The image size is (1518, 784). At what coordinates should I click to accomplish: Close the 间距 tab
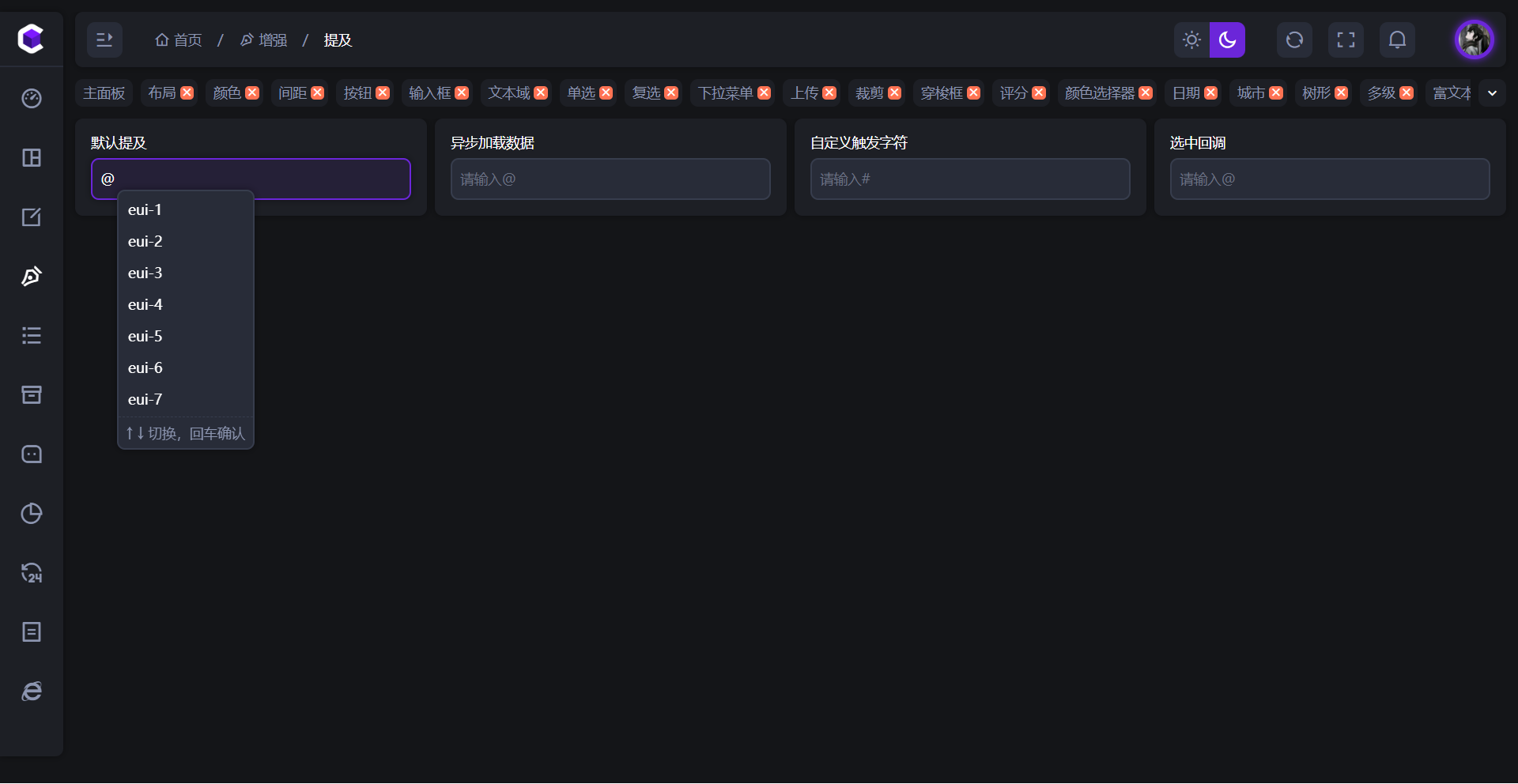click(x=318, y=92)
